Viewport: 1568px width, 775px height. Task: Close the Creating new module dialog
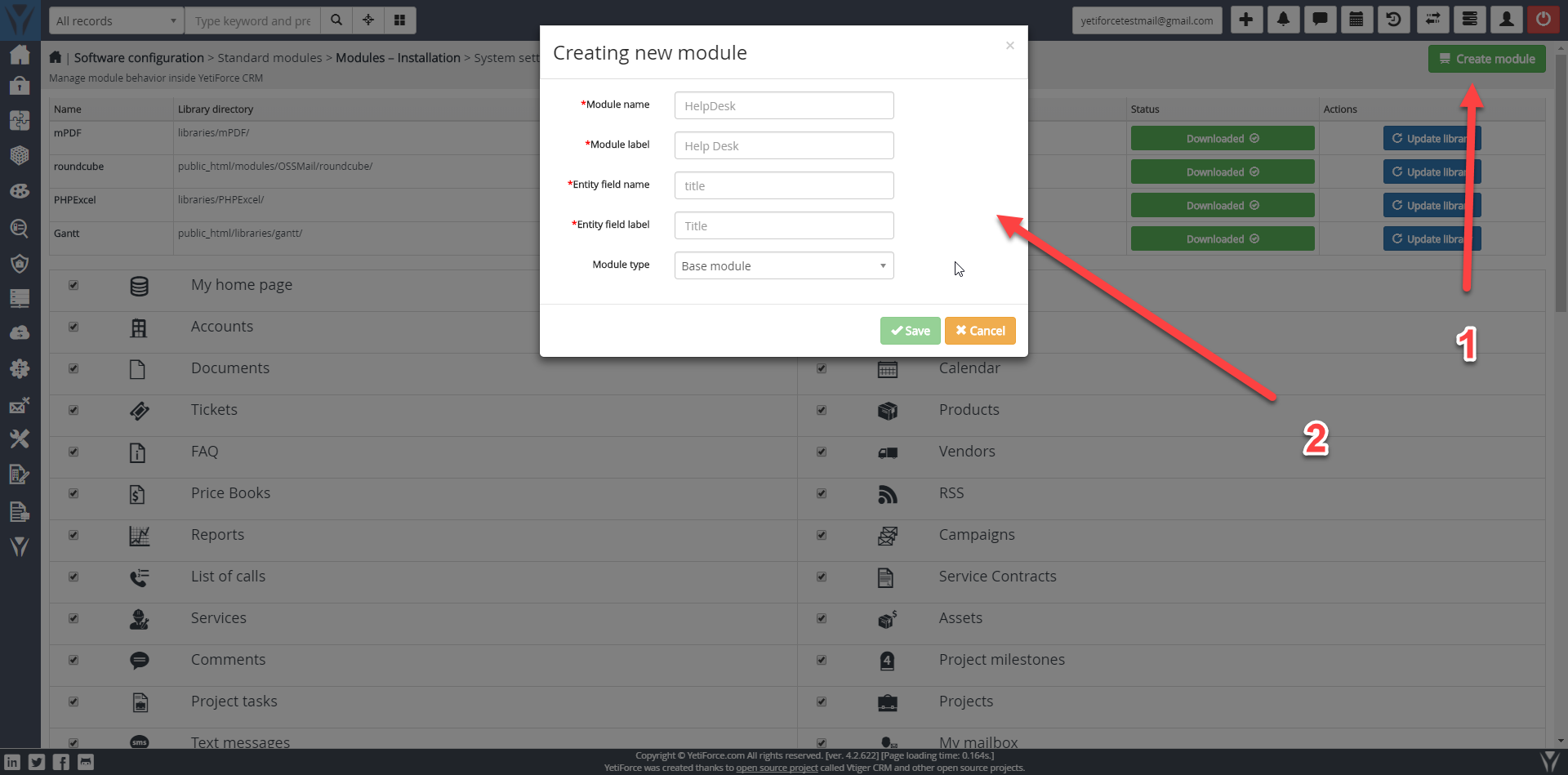coord(1010,46)
